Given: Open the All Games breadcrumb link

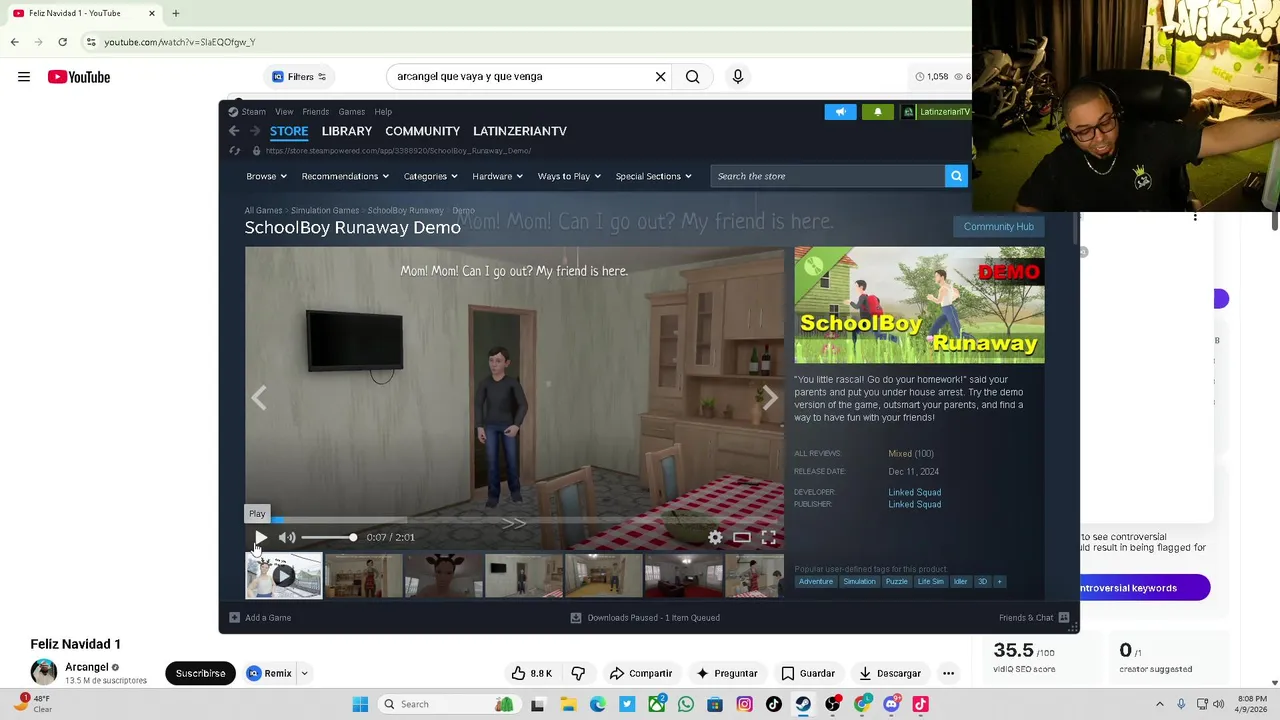Looking at the screenshot, I should [x=263, y=211].
